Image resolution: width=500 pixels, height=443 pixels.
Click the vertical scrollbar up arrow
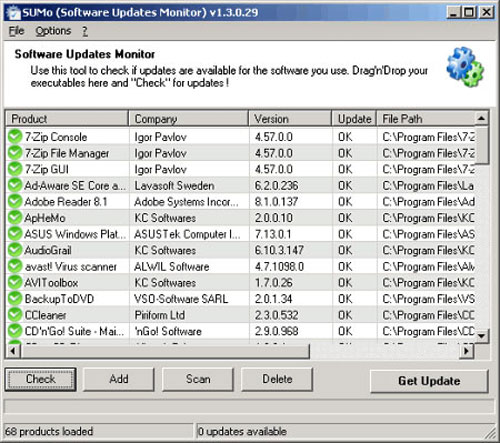[x=482, y=118]
